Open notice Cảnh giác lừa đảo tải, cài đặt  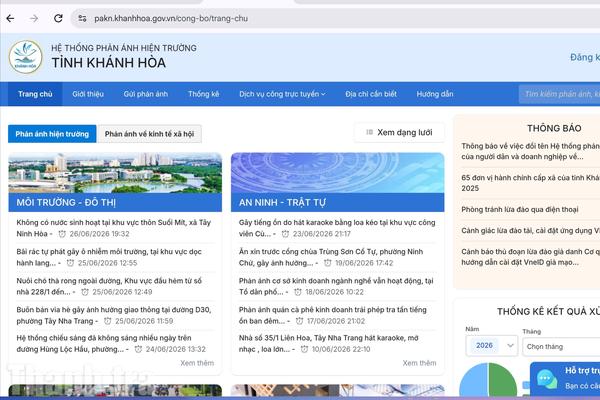point(530,231)
